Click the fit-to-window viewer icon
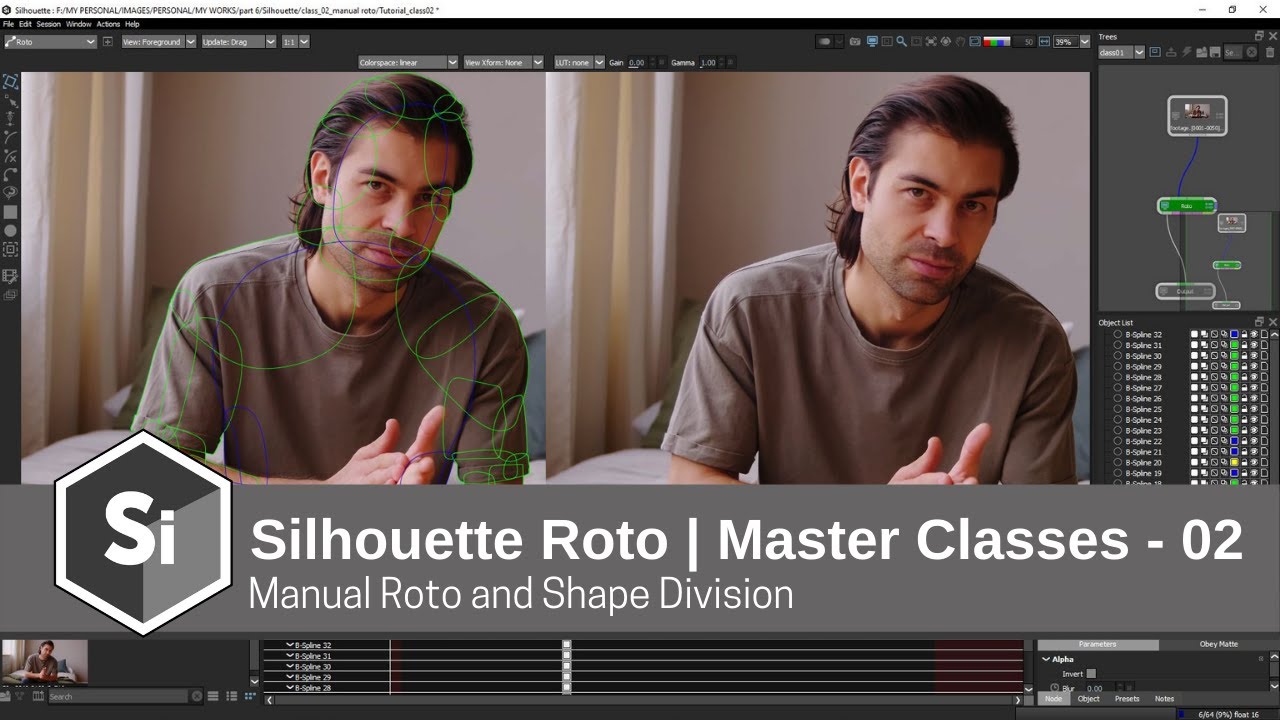 coord(931,42)
